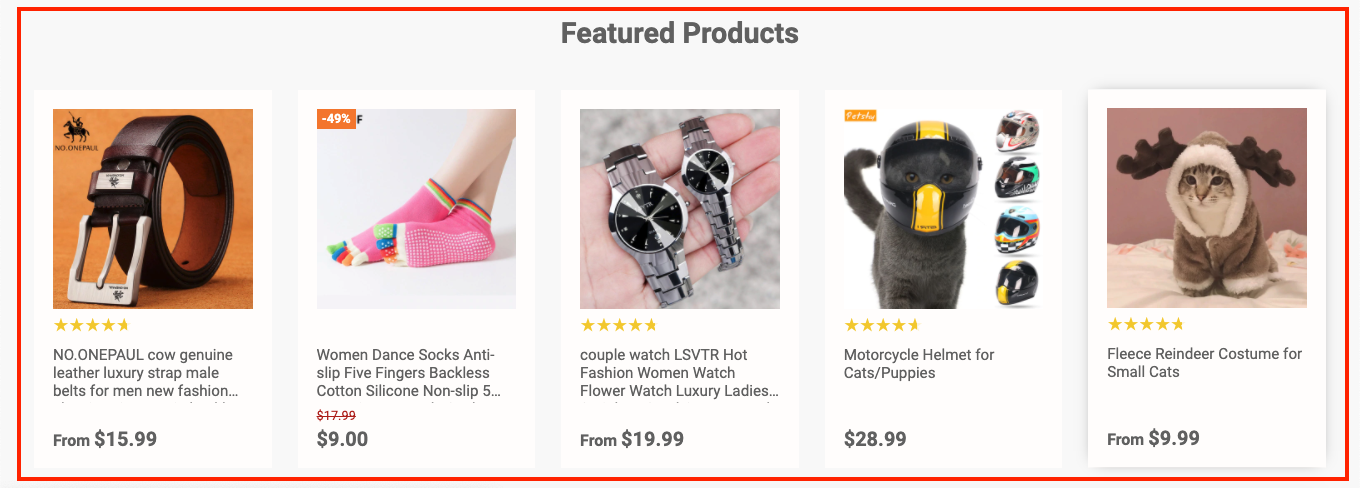
Task: Click the -49% discount badge
Action: point(336,119)
